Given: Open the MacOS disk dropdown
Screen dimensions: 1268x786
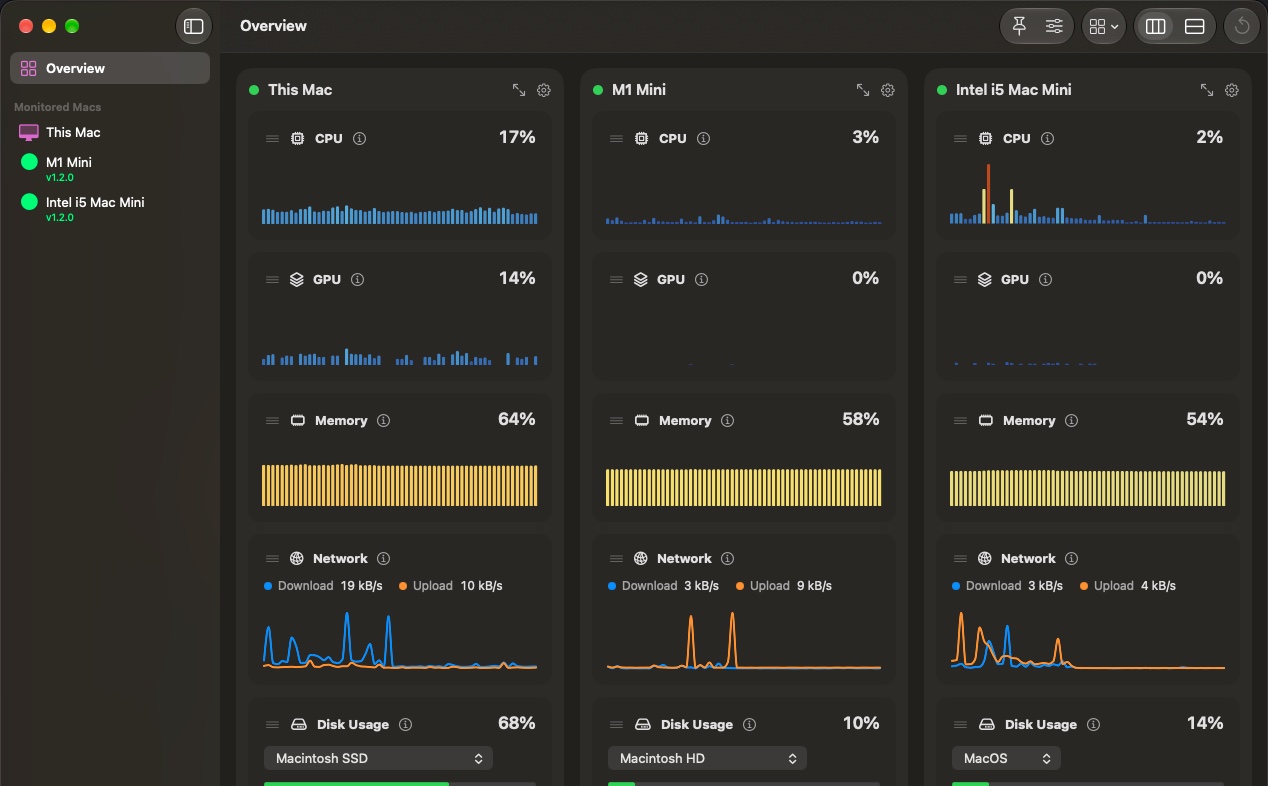Looking at the screenshot, I should (1006, 759).
